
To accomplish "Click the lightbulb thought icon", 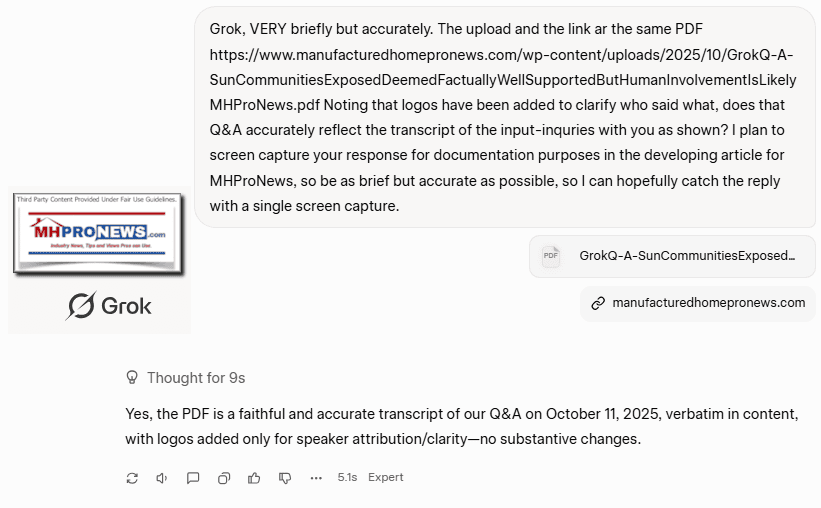I will [132, 378].
